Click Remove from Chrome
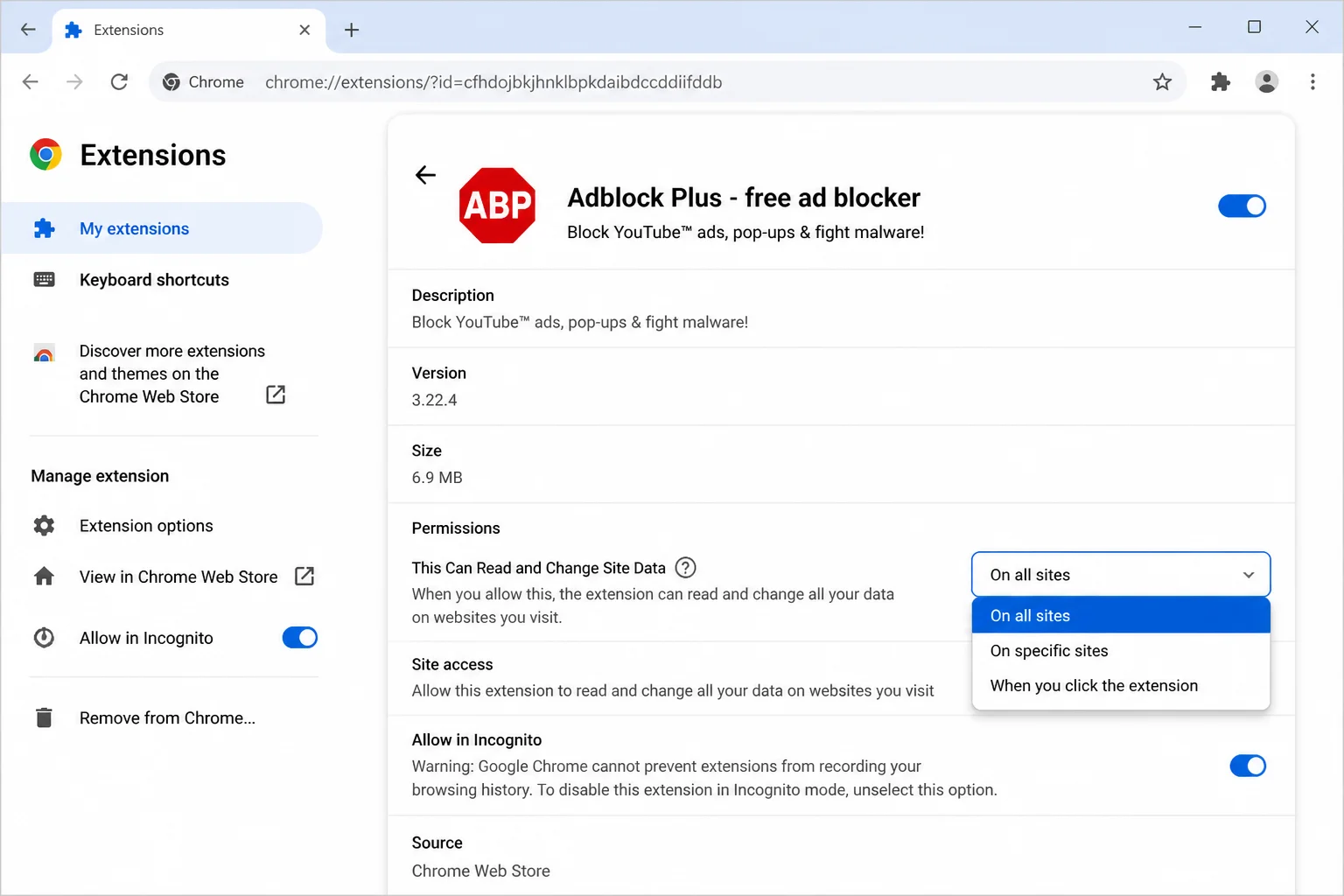The height and width of the screenshot is (896, 1344). point(167,718)
